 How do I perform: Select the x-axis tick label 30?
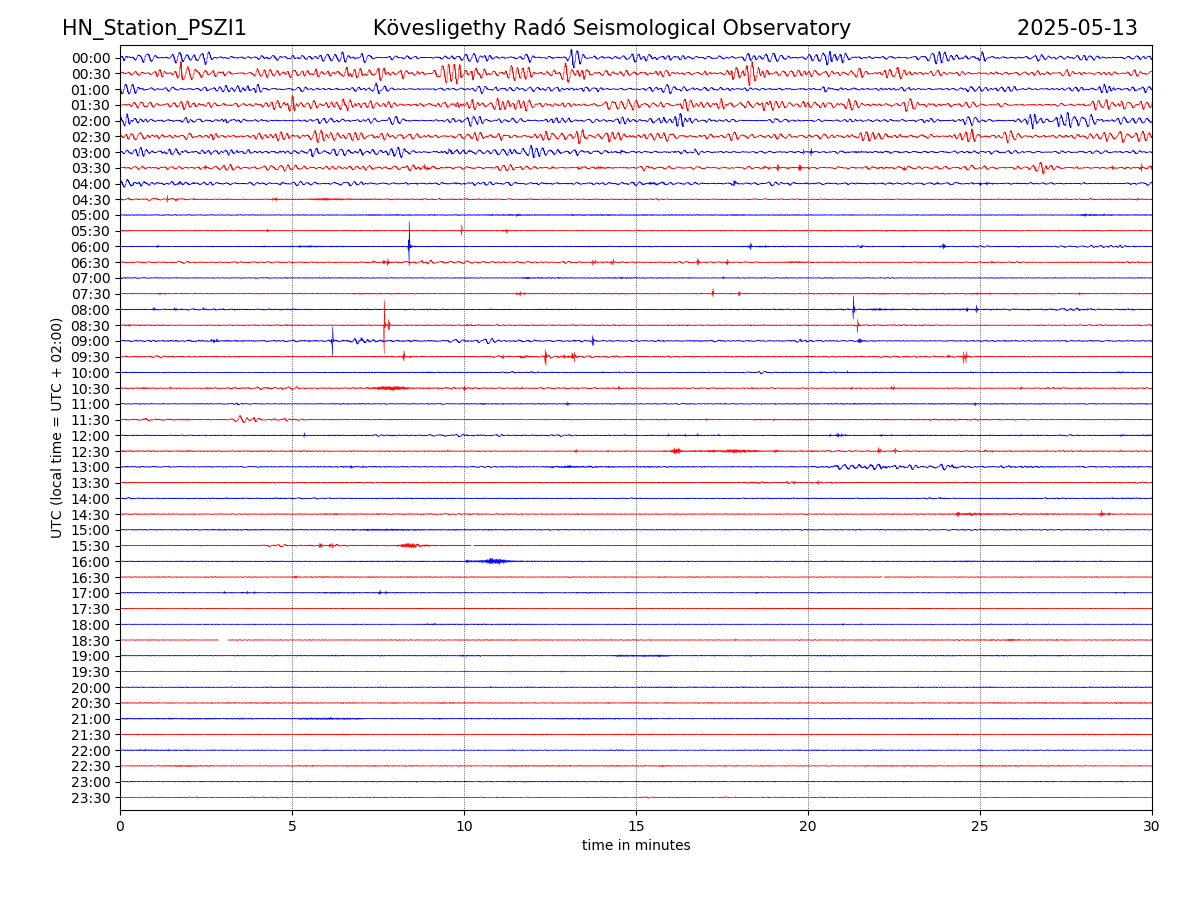coord(1152,827)
